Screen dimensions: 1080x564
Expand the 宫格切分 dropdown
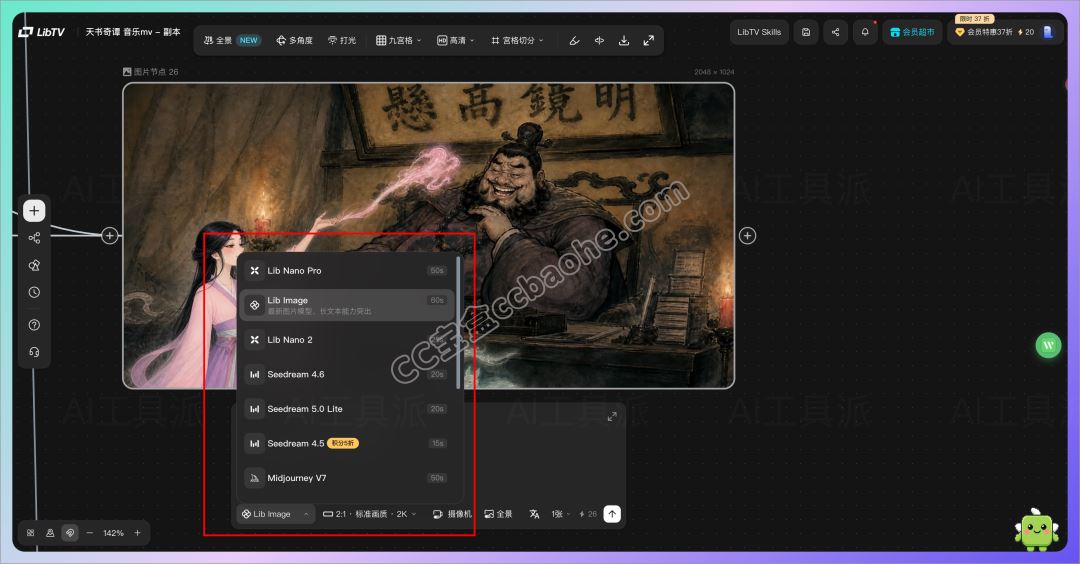(x=517, y=41)
